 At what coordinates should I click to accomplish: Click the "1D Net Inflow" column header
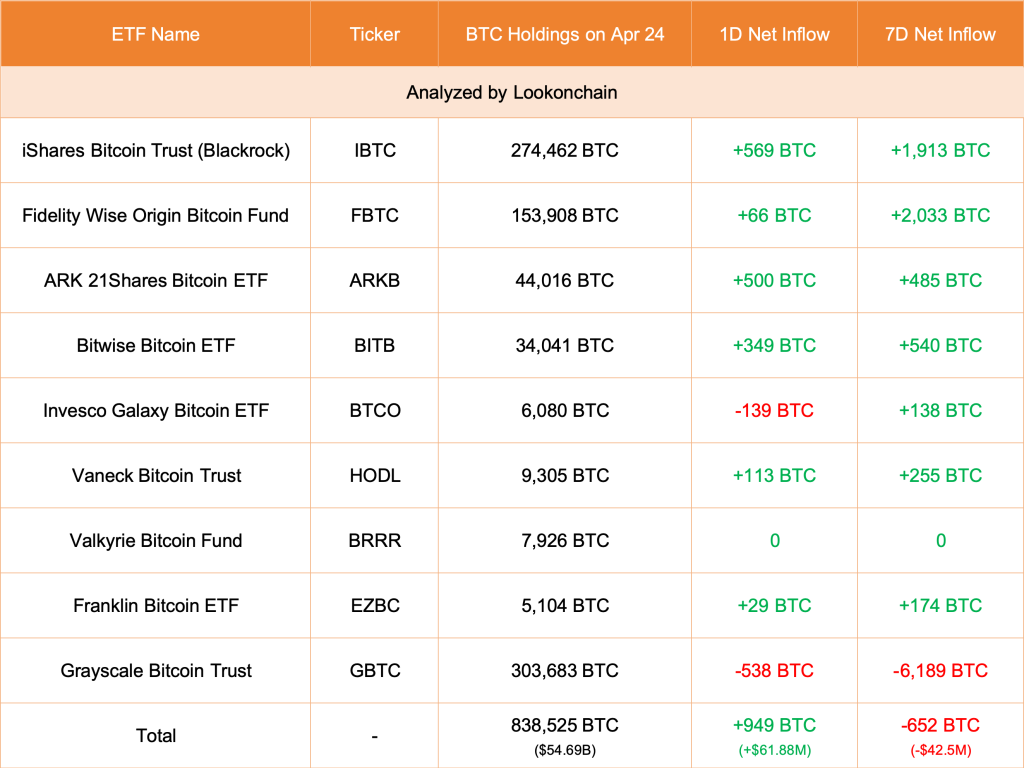point(775,34)
